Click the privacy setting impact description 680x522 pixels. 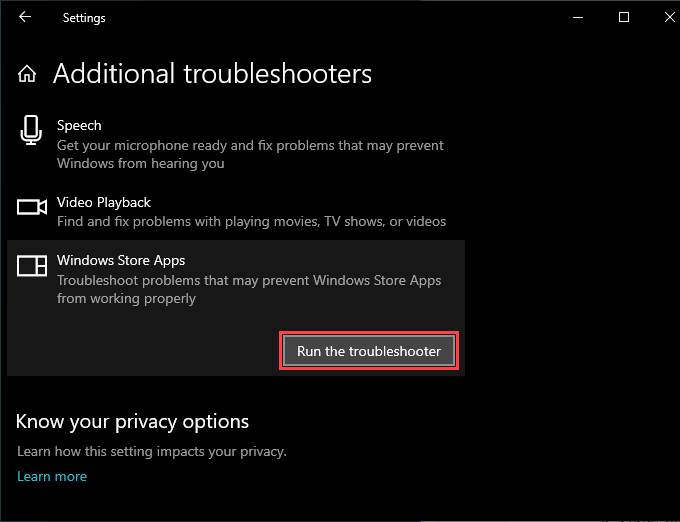152,451
